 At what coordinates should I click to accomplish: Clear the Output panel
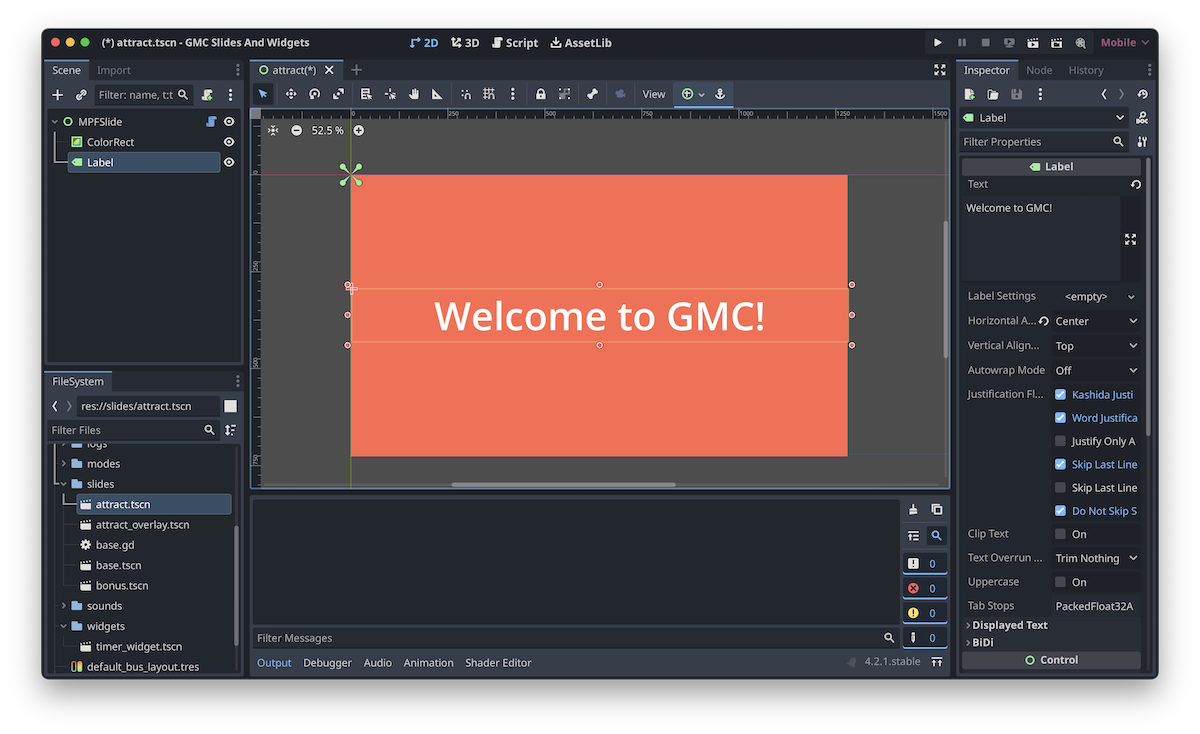click(913, 510)
